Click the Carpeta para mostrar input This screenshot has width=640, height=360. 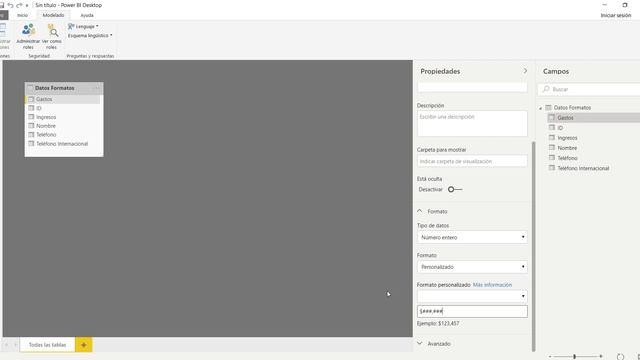[472, 161]
